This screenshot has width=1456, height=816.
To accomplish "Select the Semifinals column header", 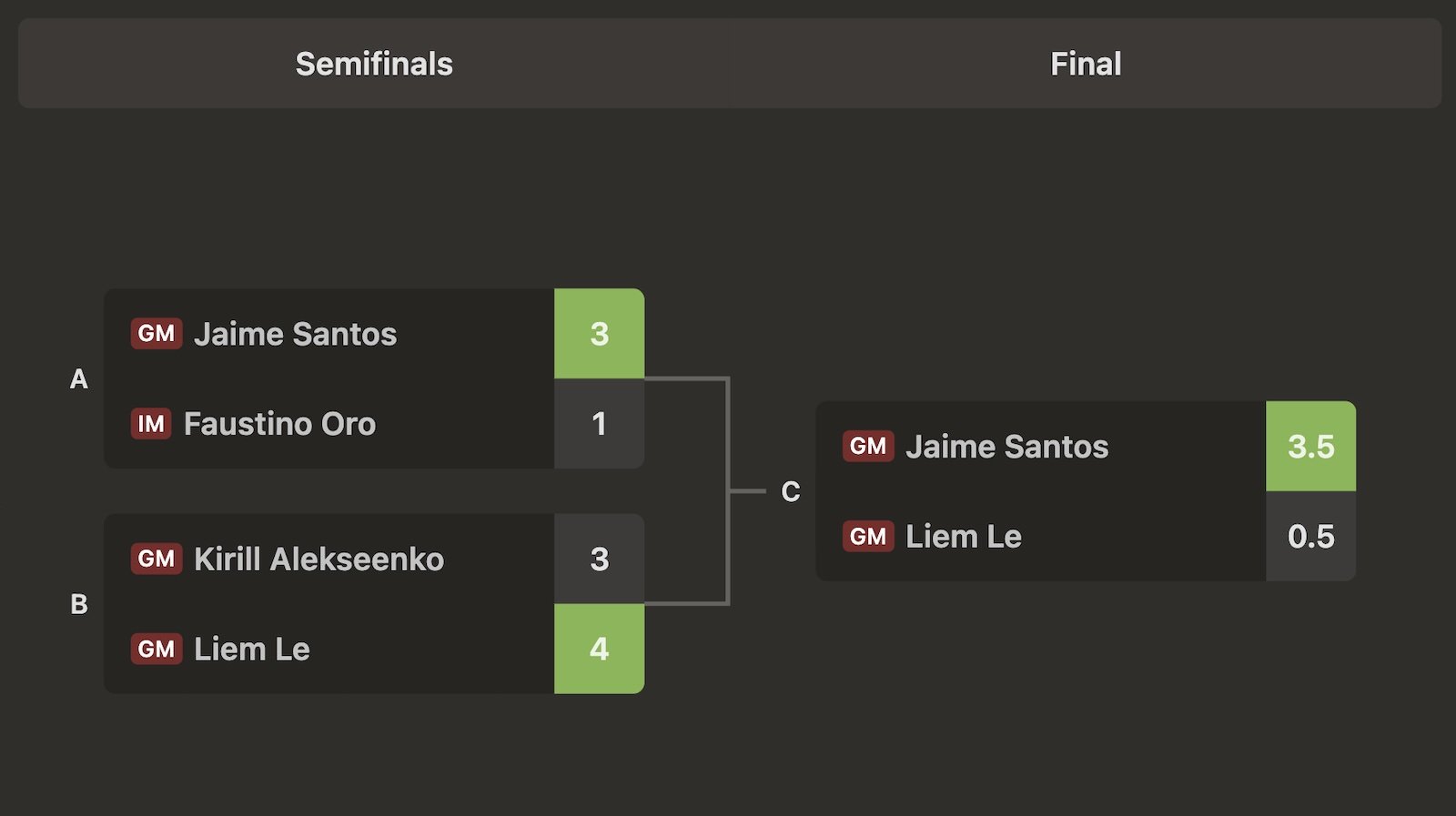I will coord(374,64).
